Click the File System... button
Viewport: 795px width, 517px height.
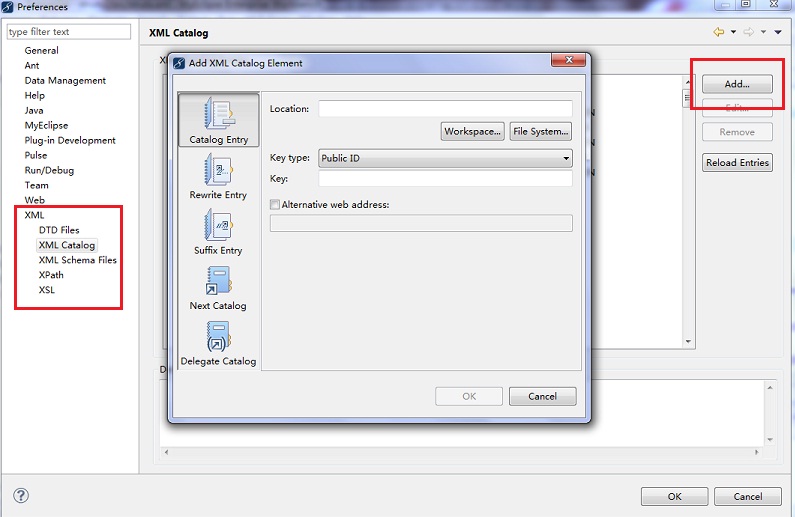pyautogui.click(x=540, y=131)
